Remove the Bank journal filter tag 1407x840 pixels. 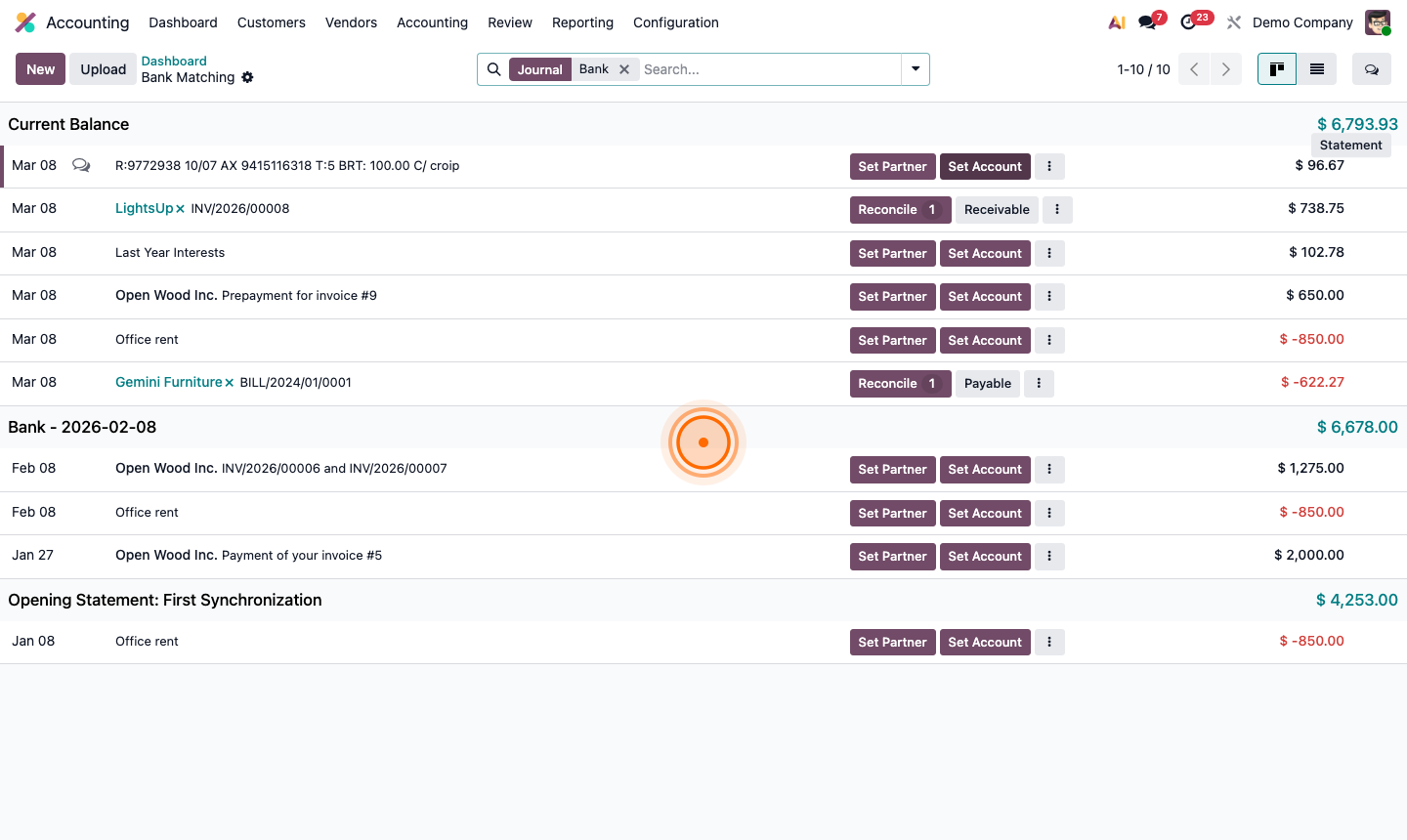point(624,68)
